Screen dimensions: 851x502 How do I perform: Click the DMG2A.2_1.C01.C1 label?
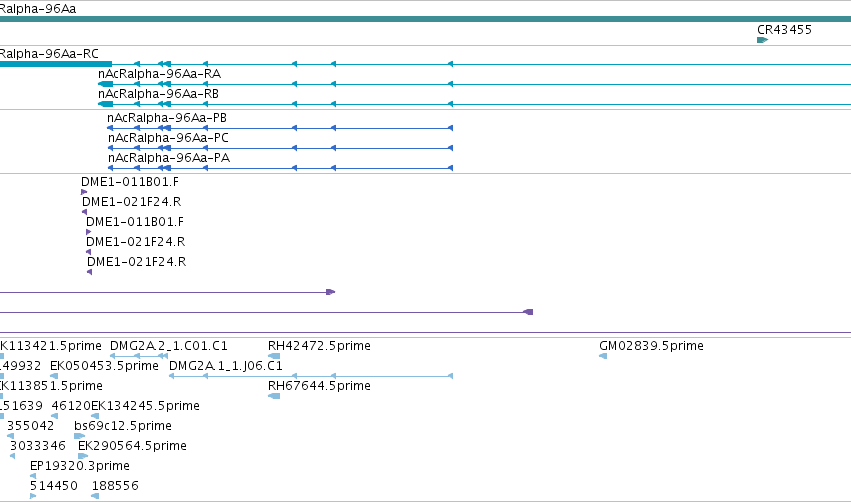click(169, 346)
